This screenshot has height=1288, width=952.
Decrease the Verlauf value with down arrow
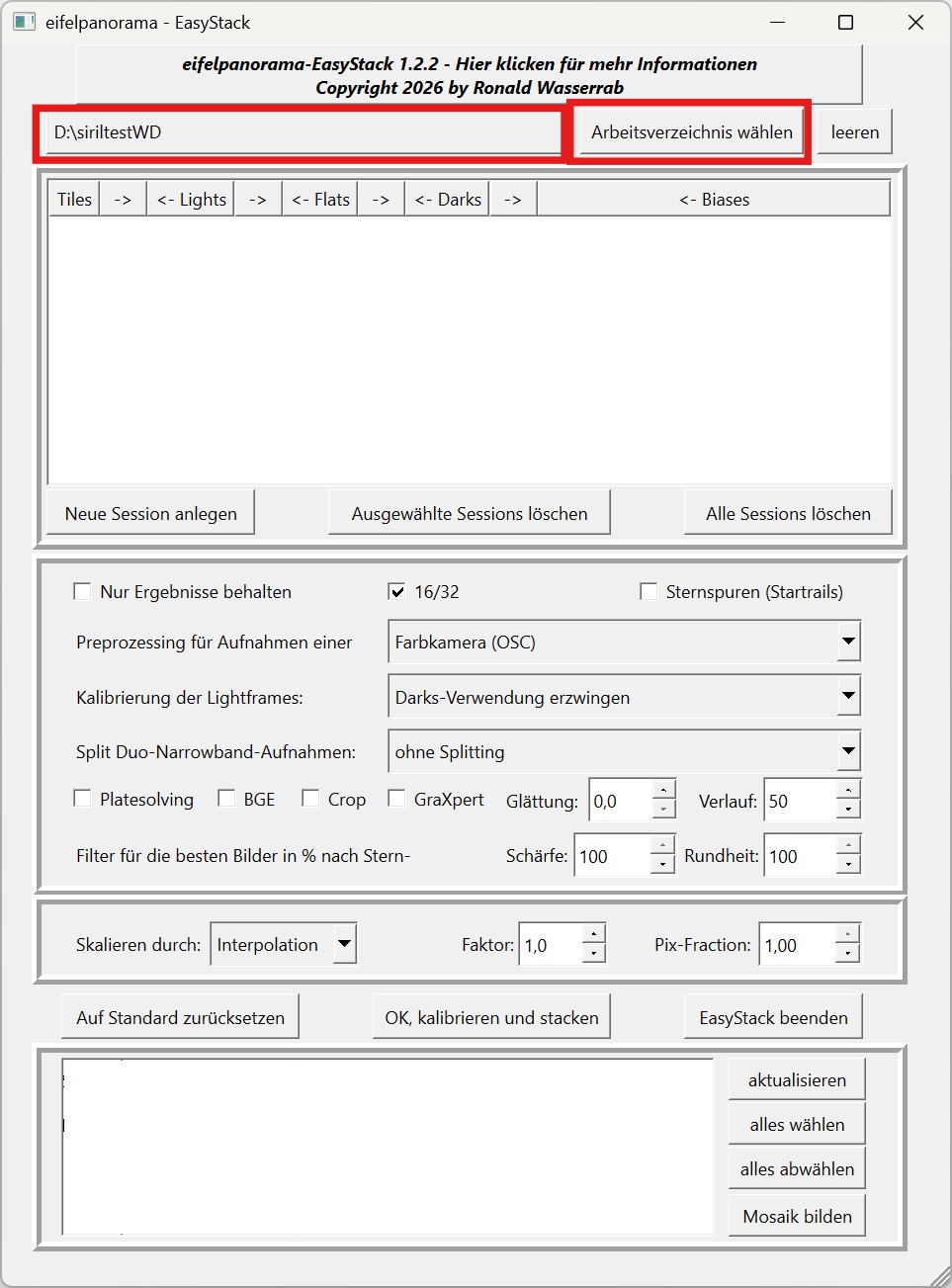click(848, 811)
